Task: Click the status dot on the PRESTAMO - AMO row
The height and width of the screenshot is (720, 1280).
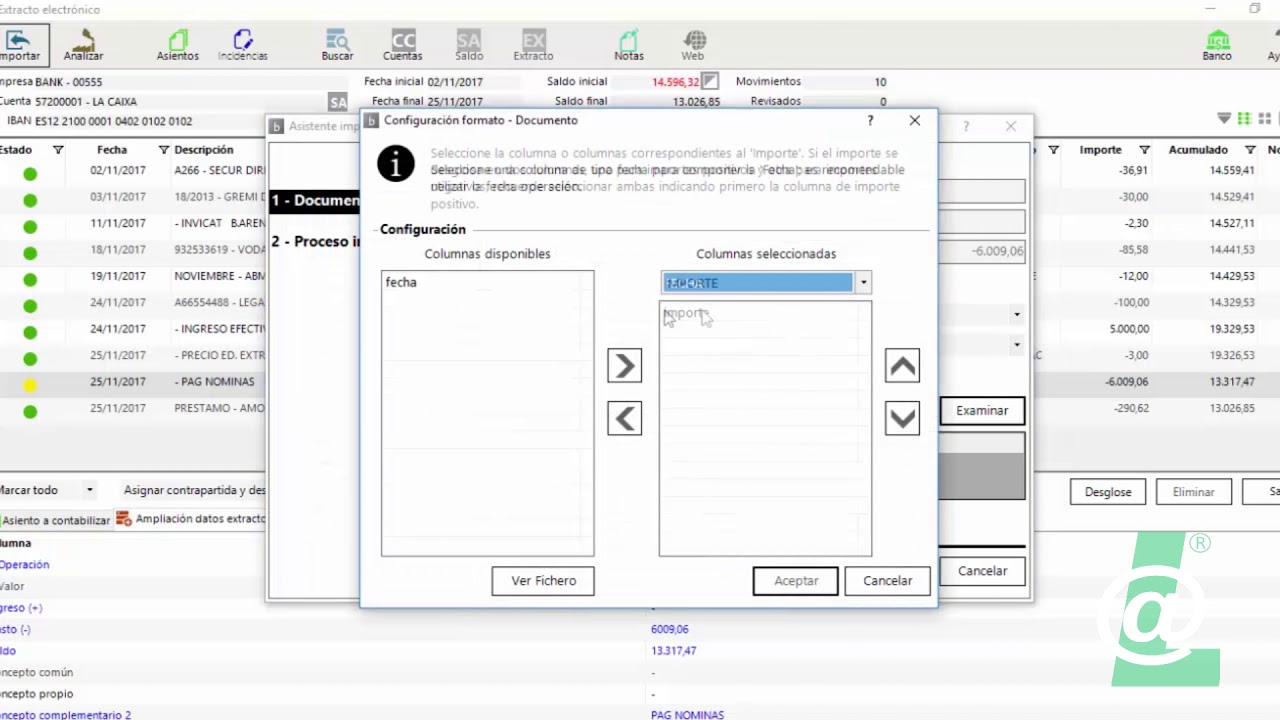Action: [30, 411]
